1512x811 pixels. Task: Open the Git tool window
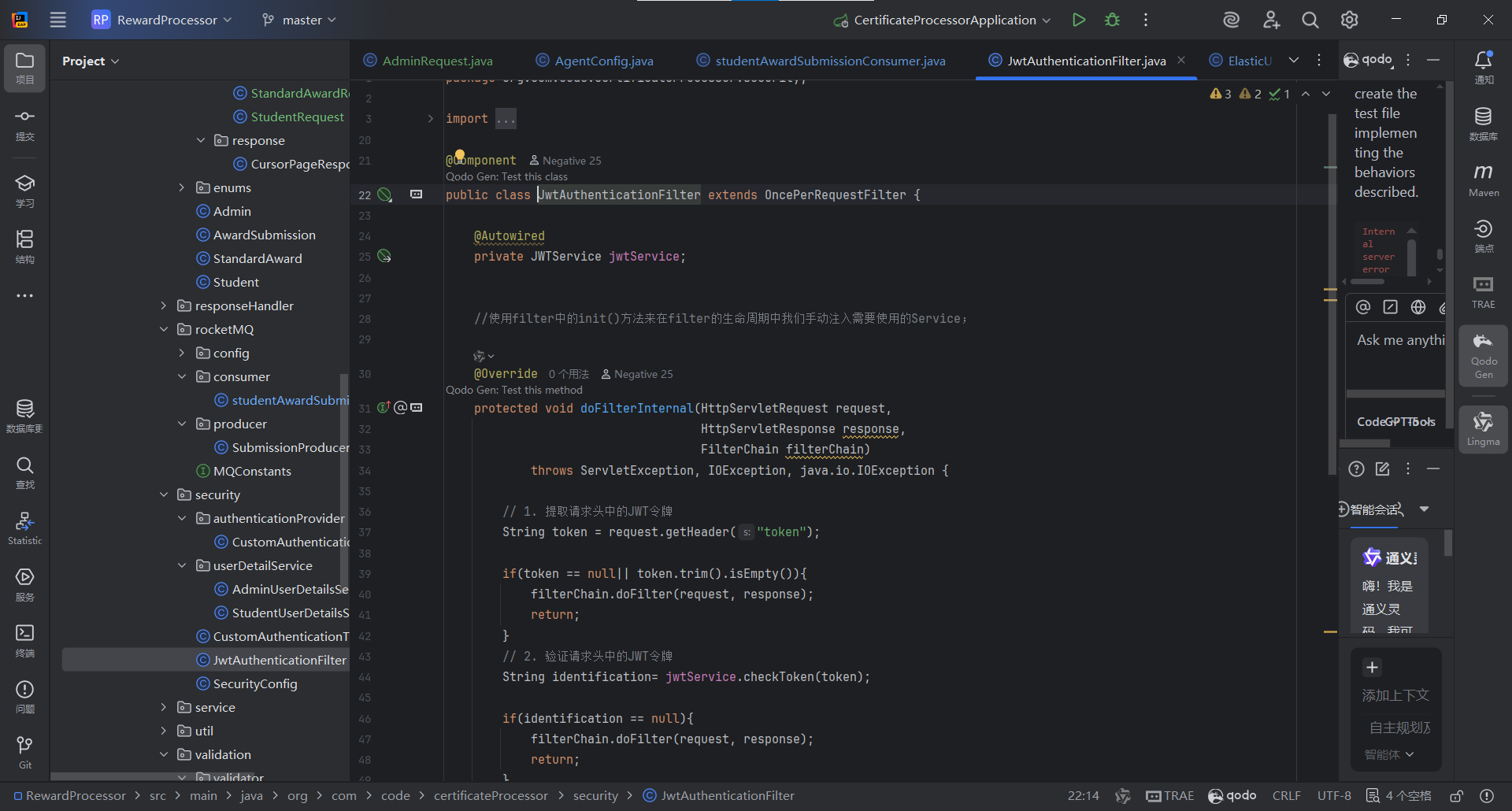[x=25, y=753]
